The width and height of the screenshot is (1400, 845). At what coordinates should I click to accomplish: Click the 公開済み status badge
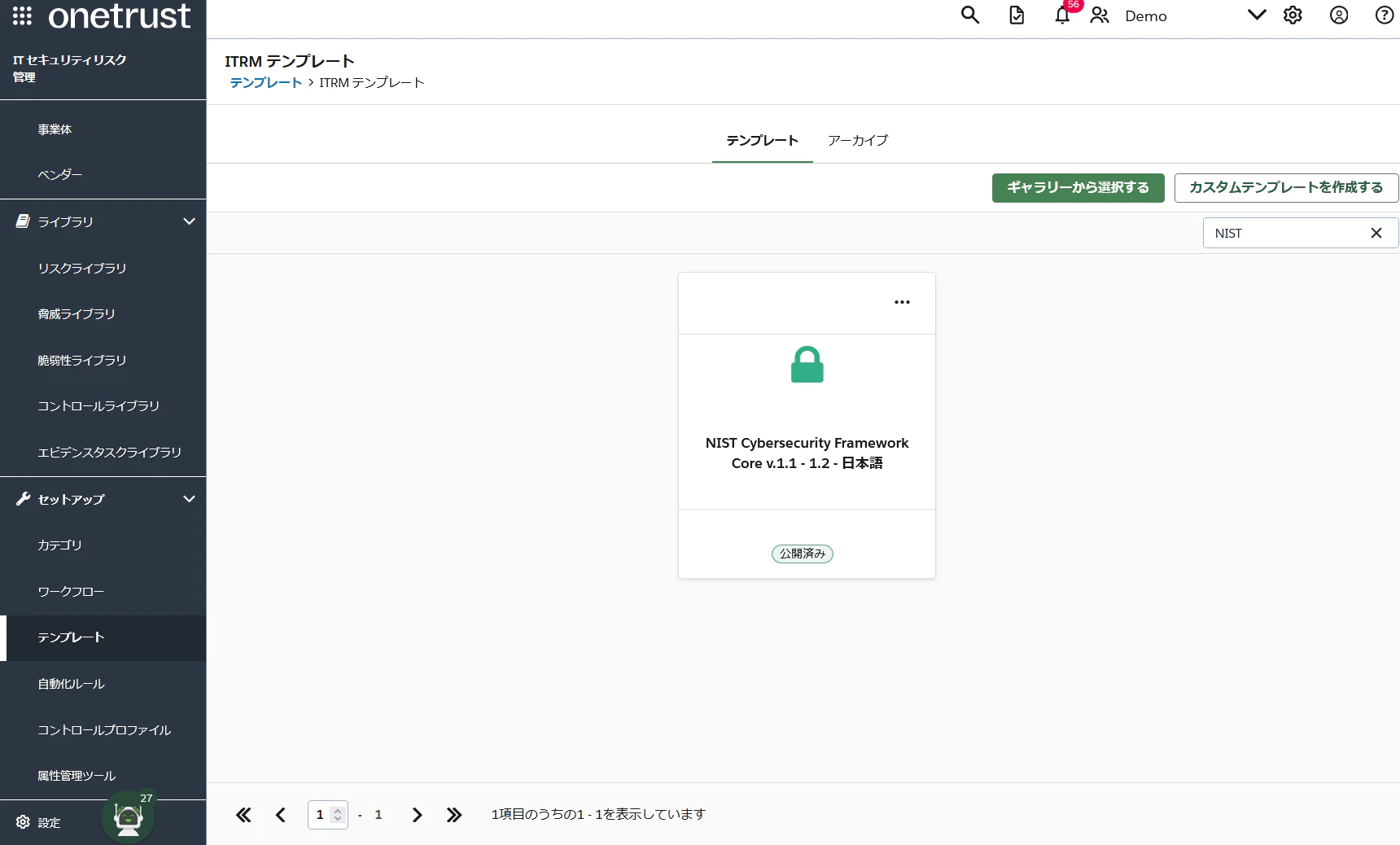point(803,554)
